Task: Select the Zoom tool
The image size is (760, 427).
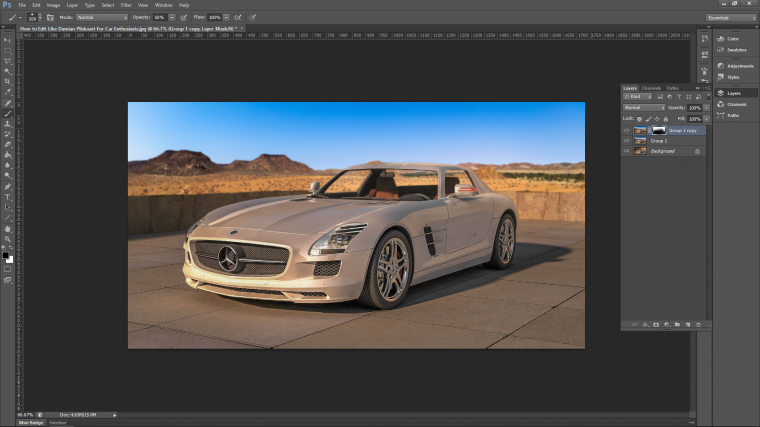Action: coord(7,239)
